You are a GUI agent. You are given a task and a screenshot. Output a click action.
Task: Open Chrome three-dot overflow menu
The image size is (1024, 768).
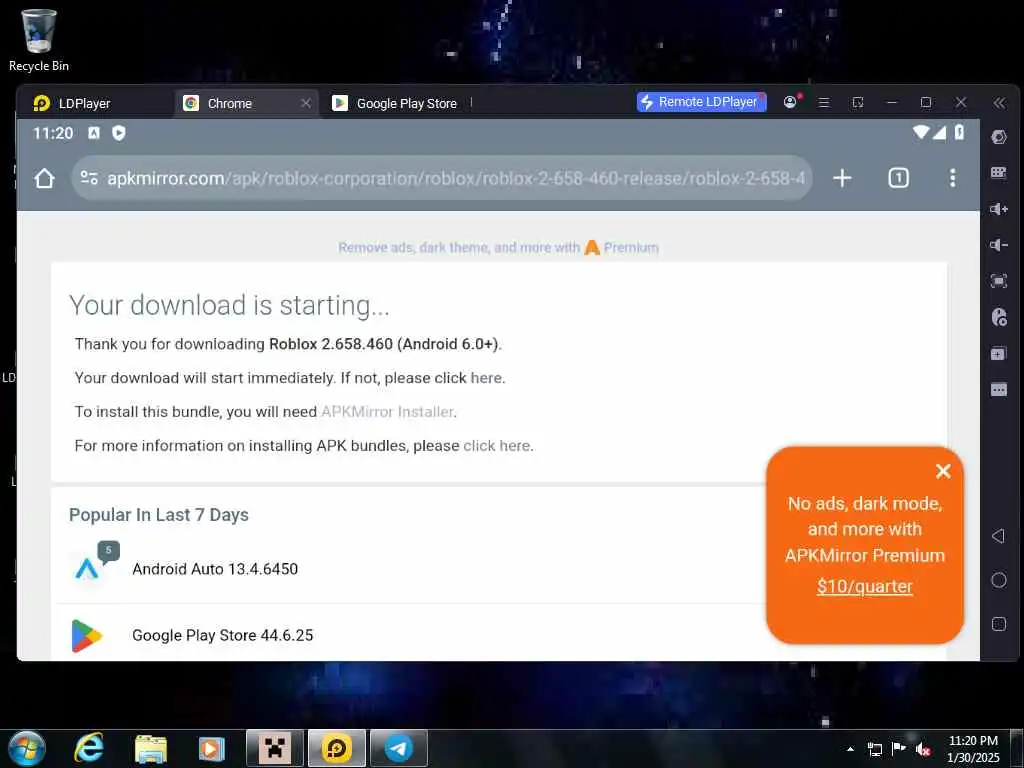tap(953, 178)
